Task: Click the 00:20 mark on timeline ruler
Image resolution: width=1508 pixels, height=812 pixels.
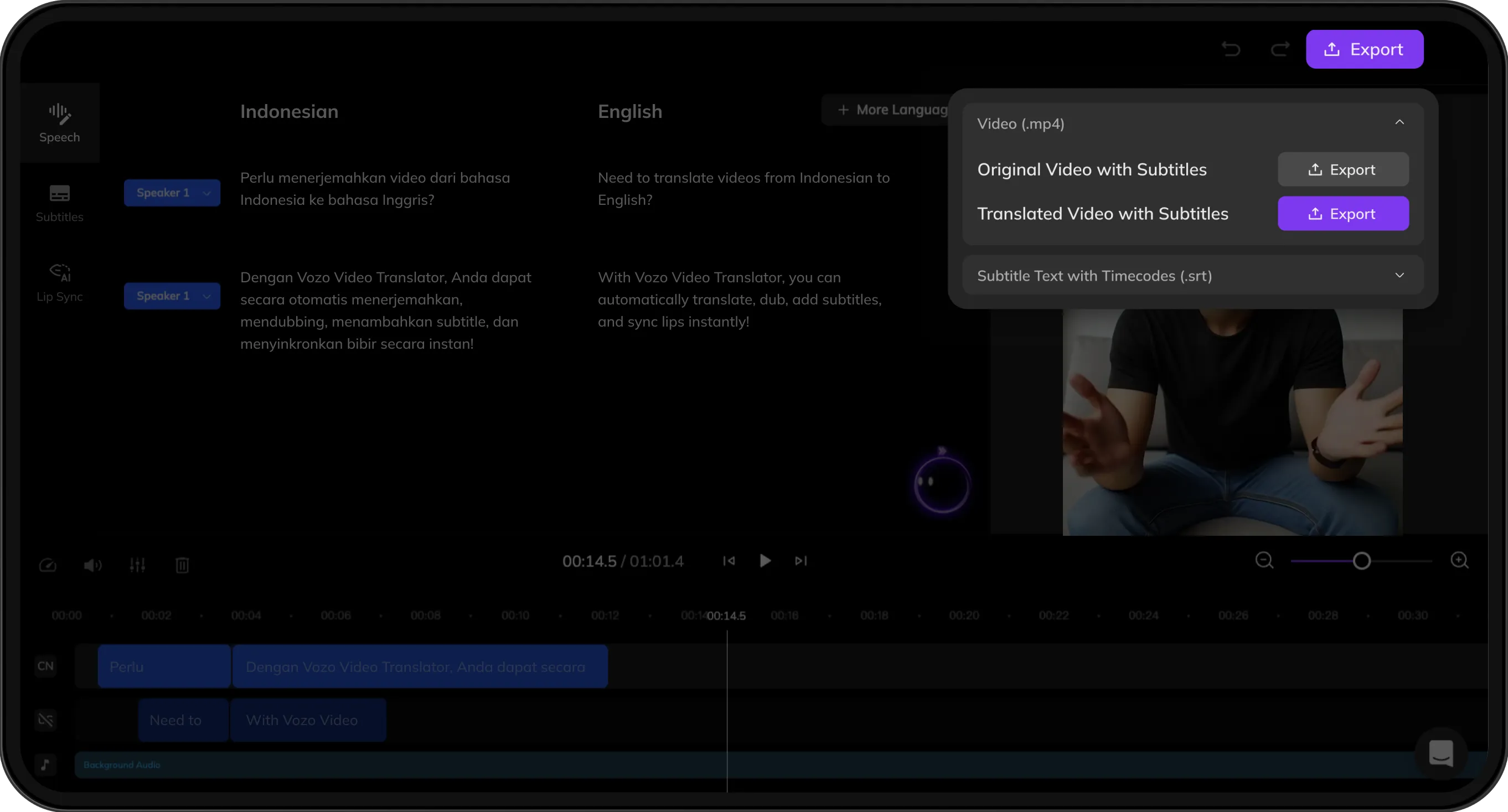Action: click(964, 616)
